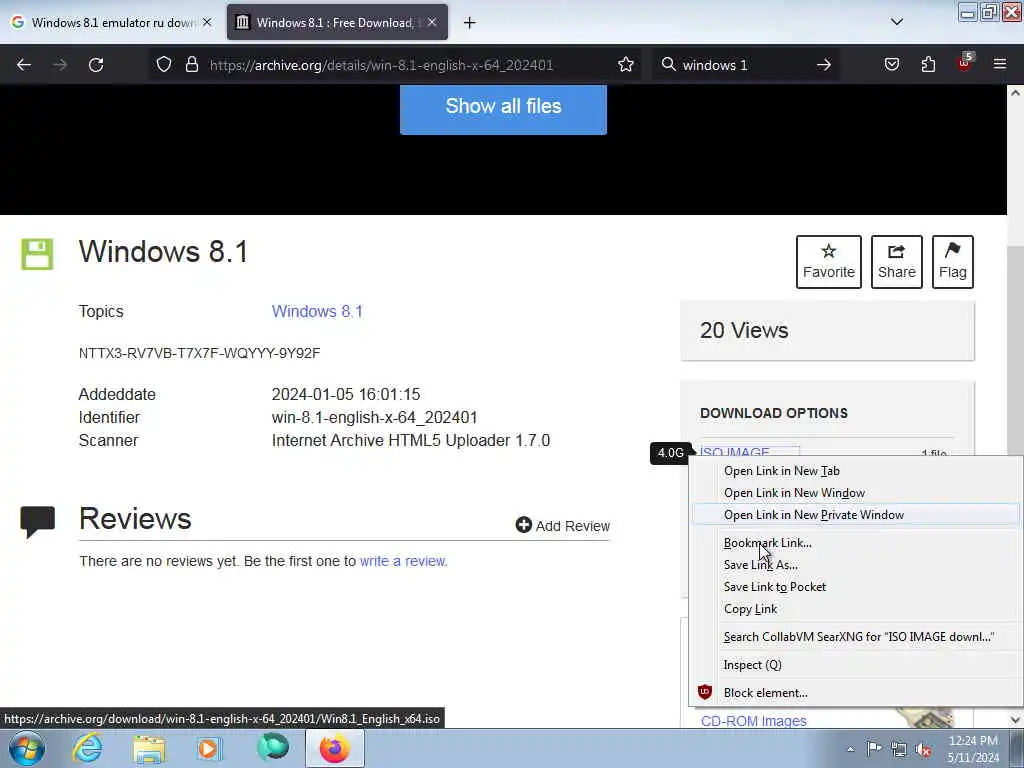This screenshot has height=768, width=1024.
Task: Bookmark this page with the star icon
Action: coord(626,65)
